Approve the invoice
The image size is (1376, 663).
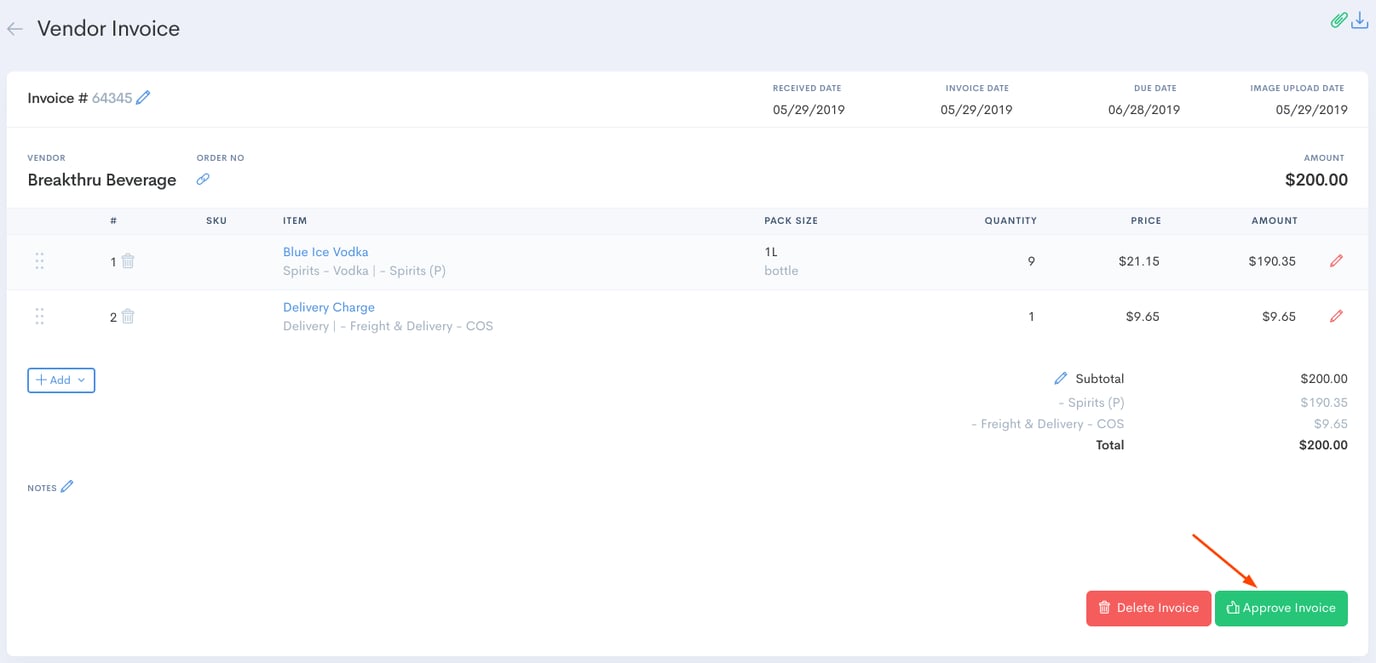click(x=1281, y=607)
